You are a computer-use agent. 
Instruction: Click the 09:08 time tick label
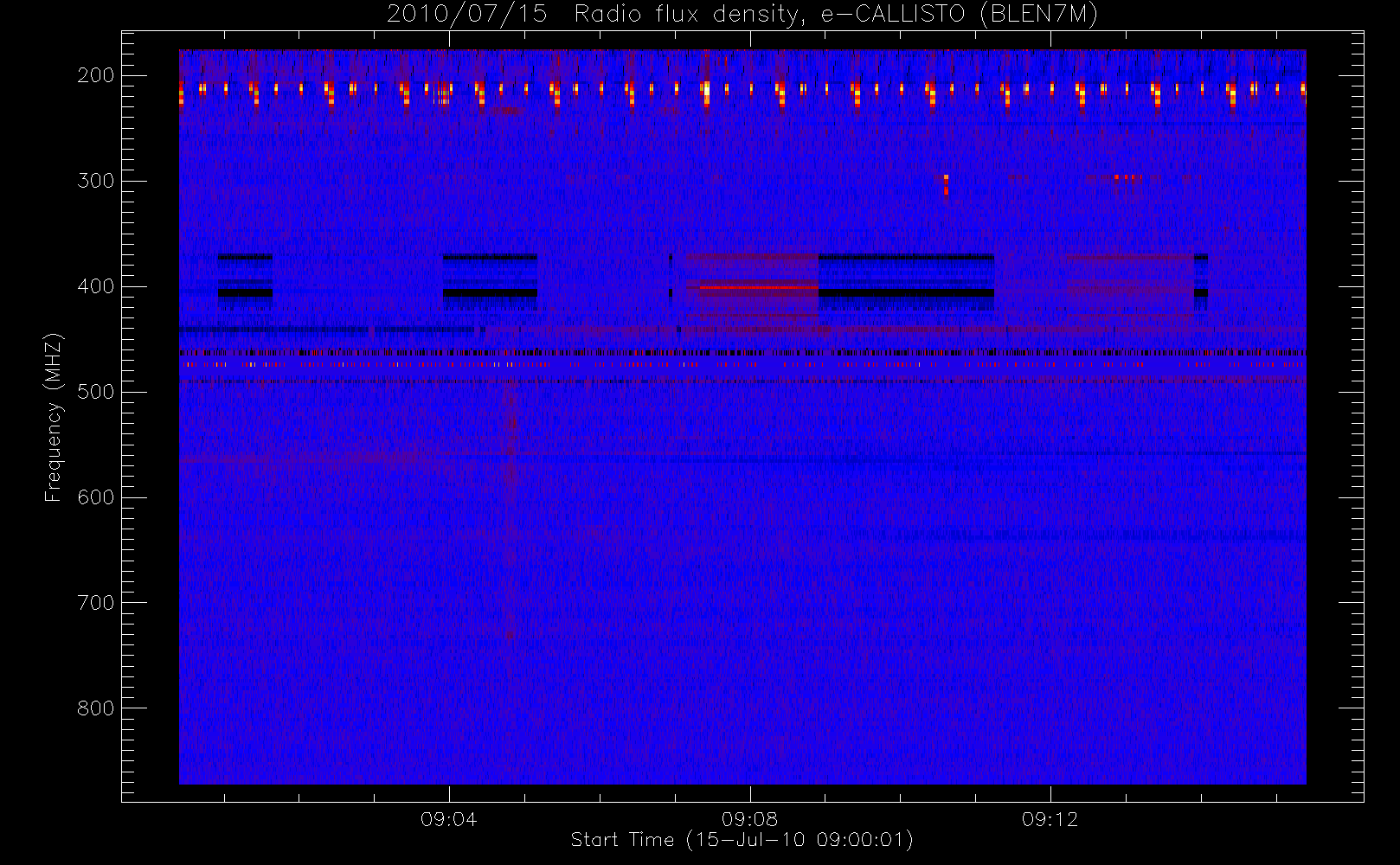coord(749,819)
